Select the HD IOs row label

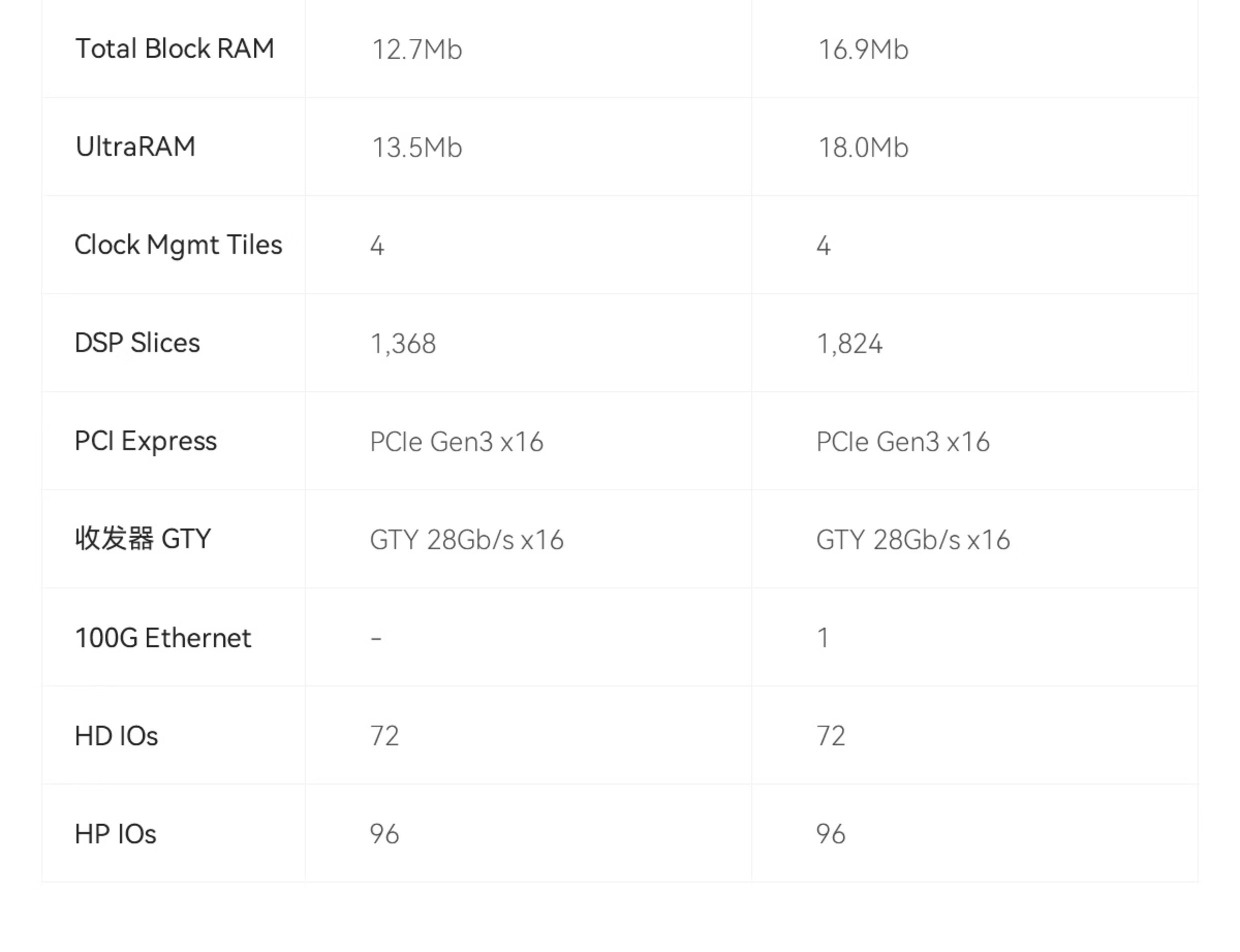[x=116, y=736]
